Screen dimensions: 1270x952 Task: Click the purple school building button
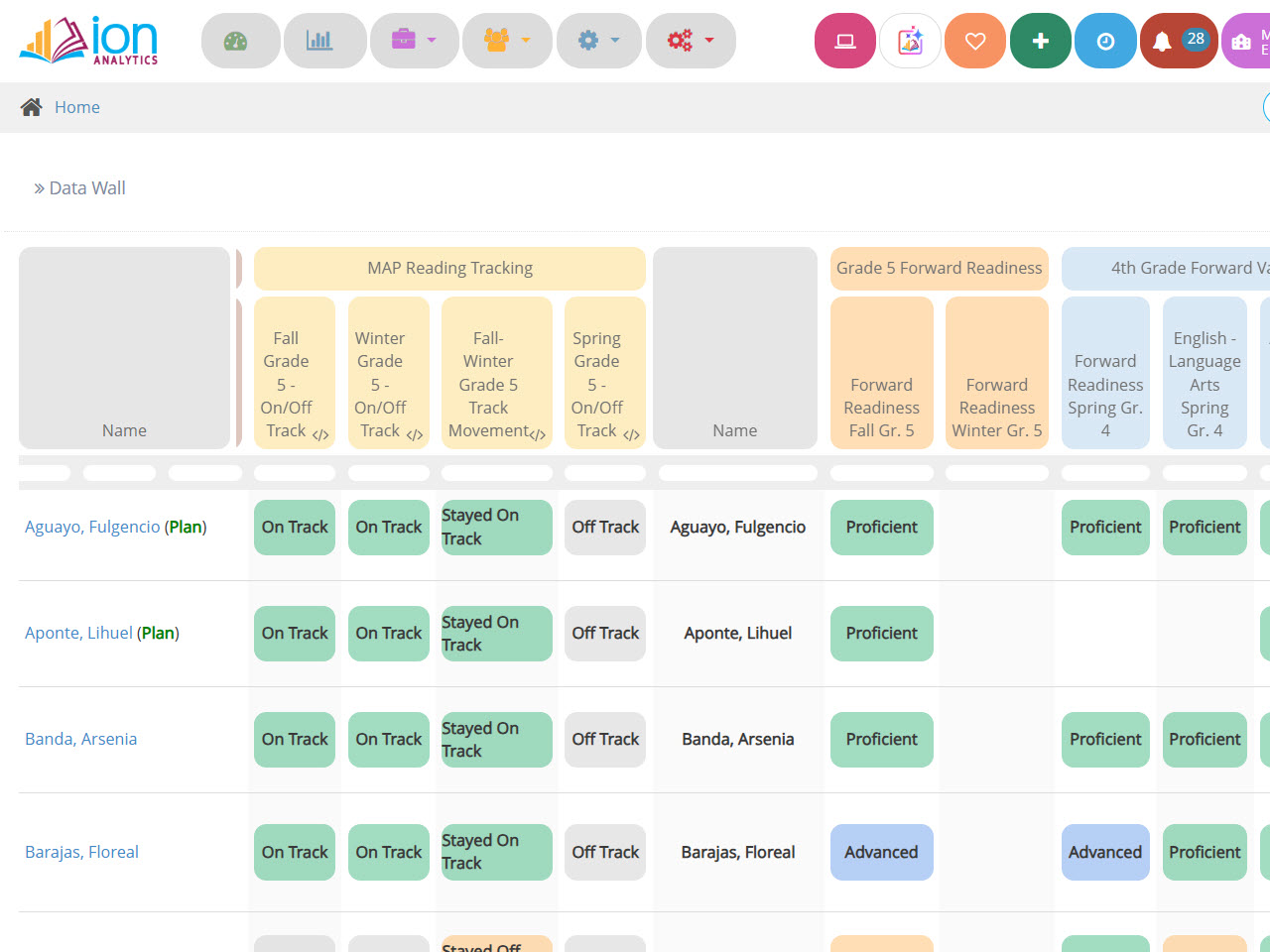1246,41
